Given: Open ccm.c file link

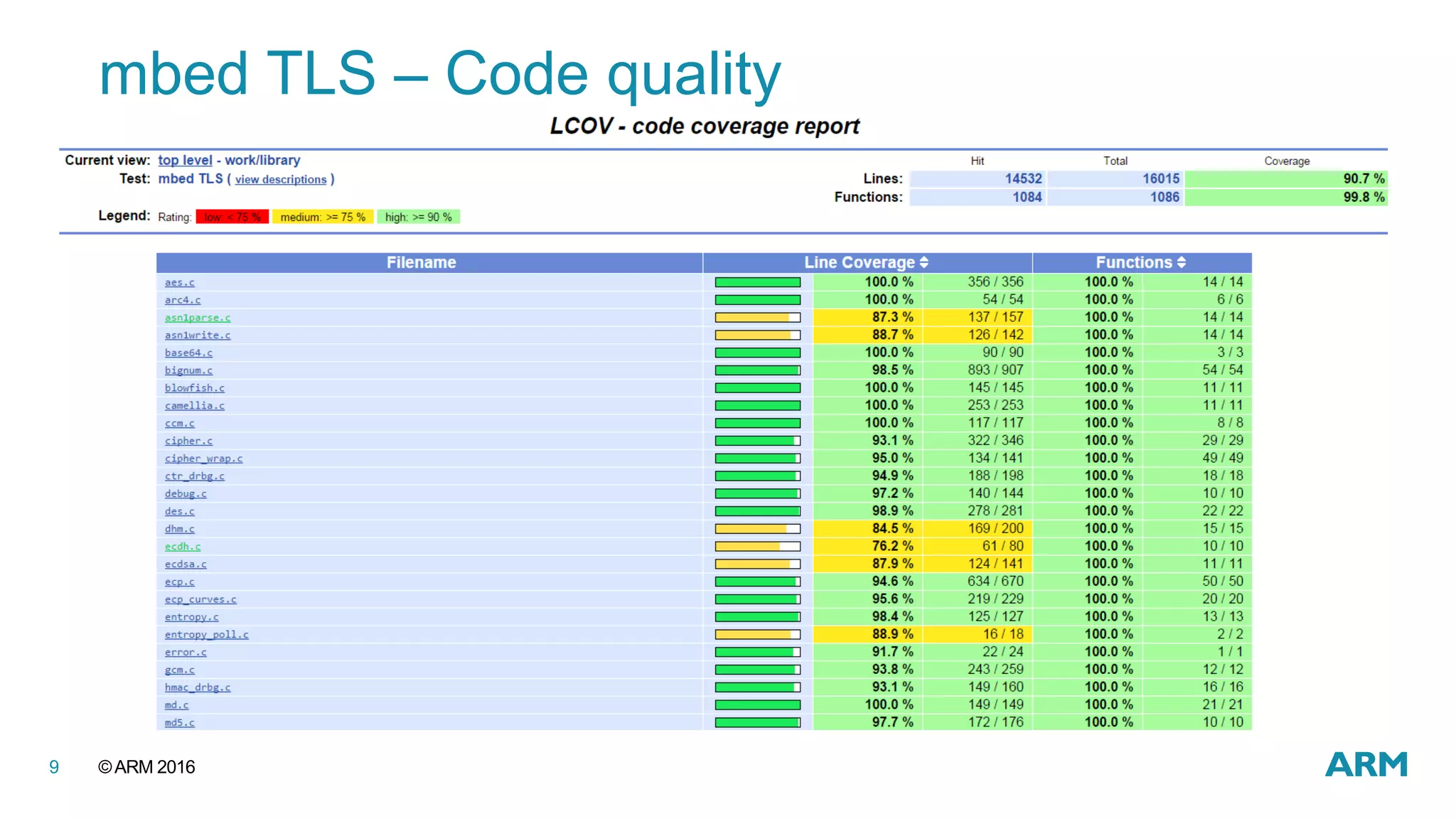Looking at the screenshot, I should pyautogui.click(x=179, y=423).
